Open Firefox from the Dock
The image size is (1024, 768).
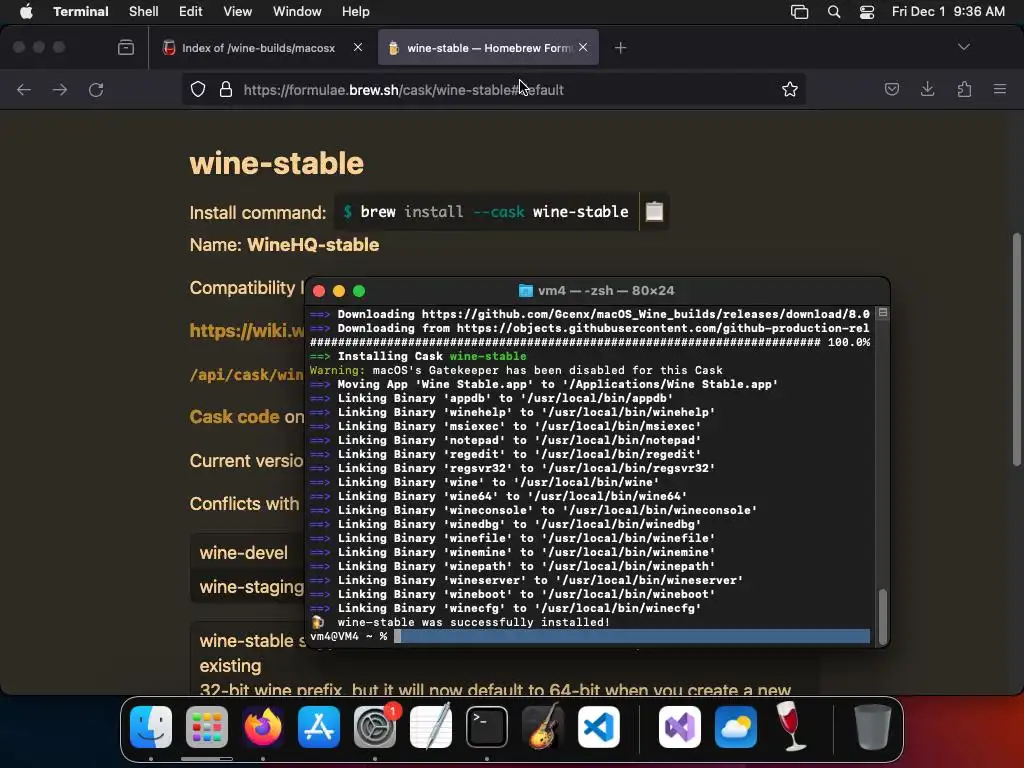(x=263, y=727)
